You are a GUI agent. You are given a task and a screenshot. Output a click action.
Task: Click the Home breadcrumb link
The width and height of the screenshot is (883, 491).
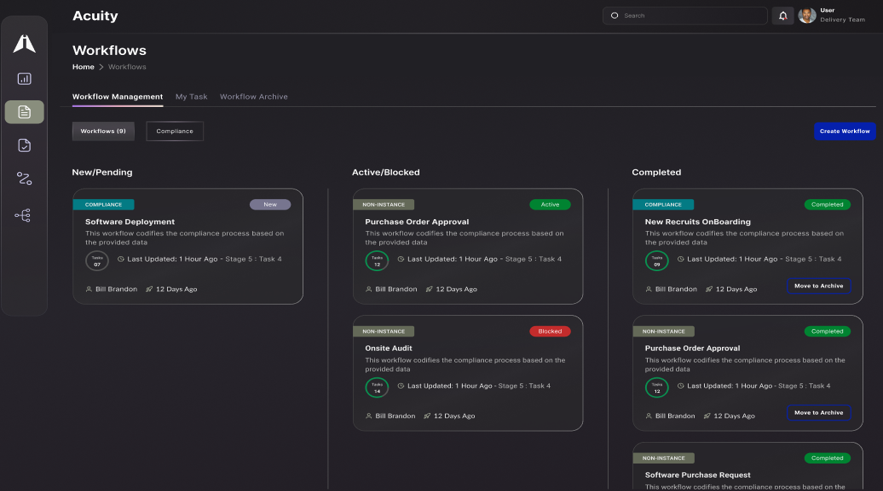83,67
